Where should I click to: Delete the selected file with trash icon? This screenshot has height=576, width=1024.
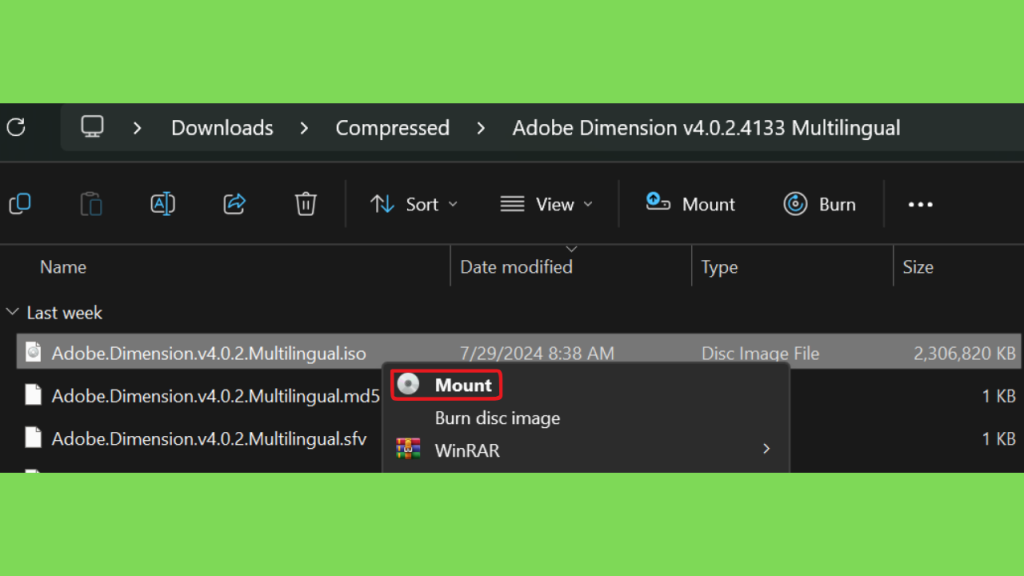pos(306,204)
